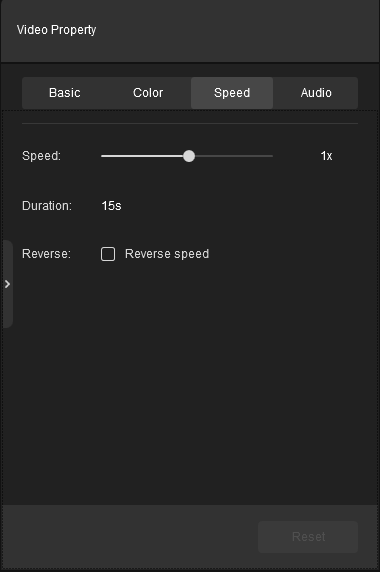
Task: Click the Speed: field label
Action: pyautogui.click(x=42, y=156)
